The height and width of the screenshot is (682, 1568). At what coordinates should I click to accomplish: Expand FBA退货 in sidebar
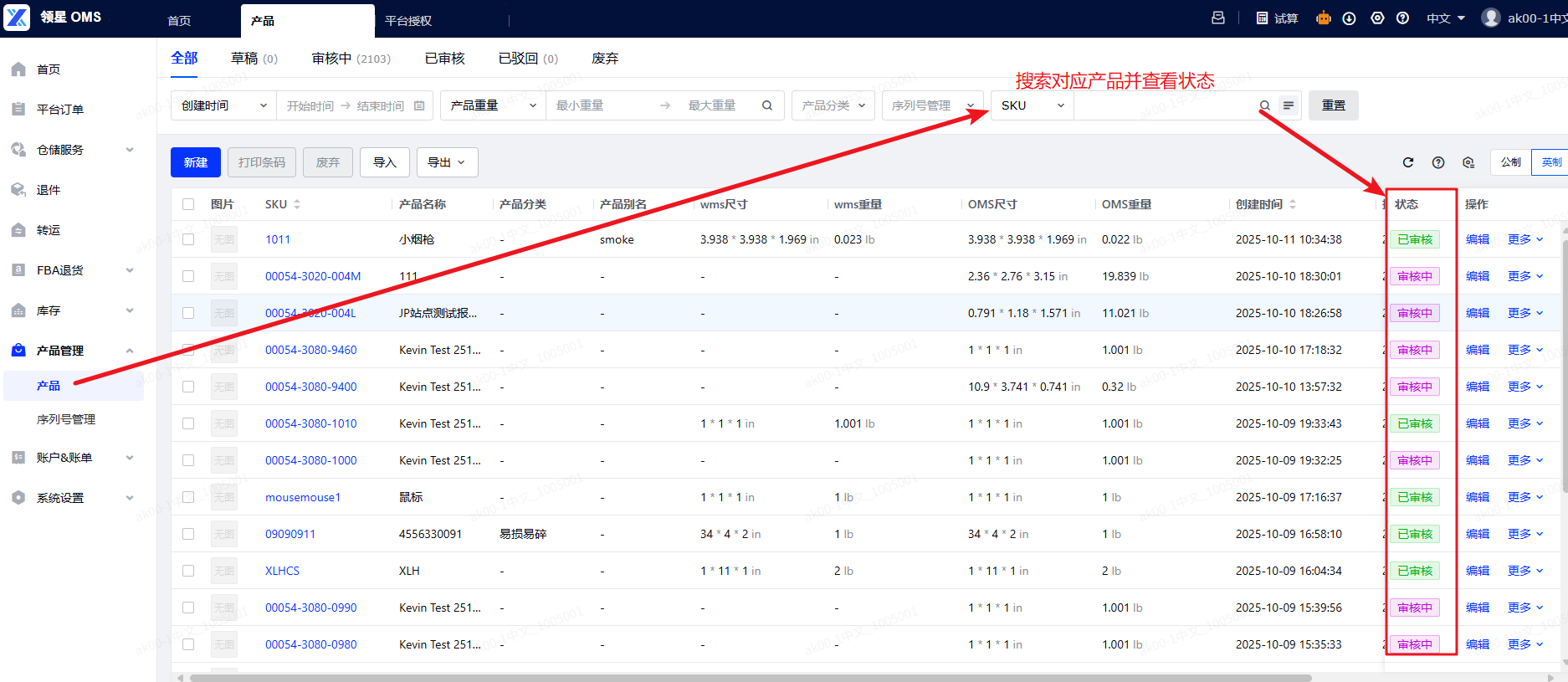pos(129,270)
